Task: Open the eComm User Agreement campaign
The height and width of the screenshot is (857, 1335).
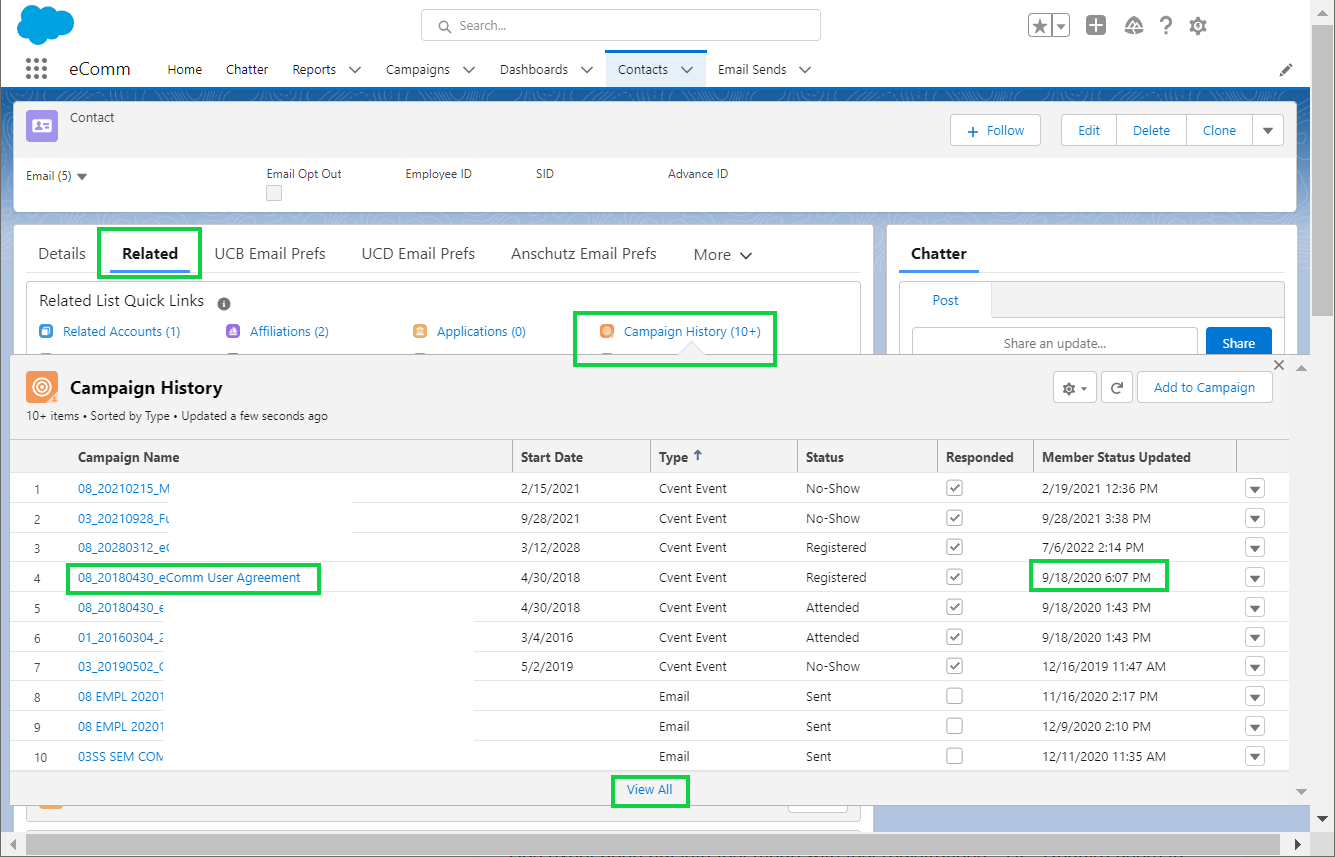Action: point(189,578)
